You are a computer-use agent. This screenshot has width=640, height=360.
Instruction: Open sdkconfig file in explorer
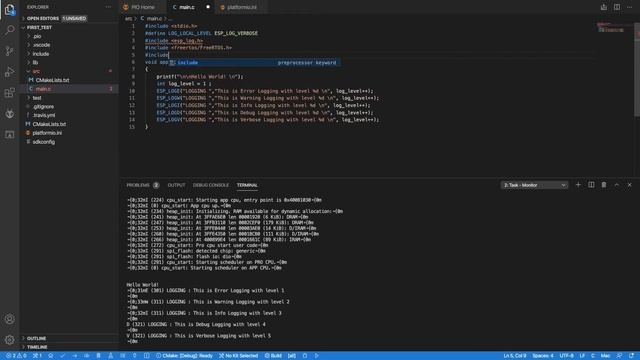[69, 142]
